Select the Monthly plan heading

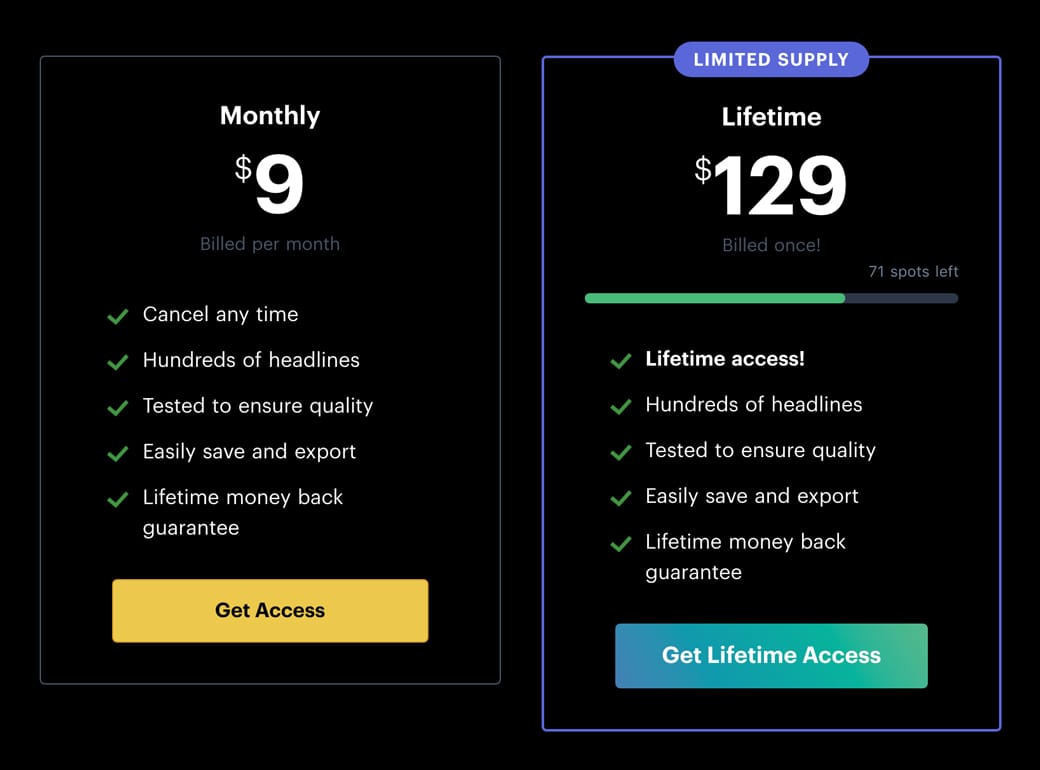(x=270, y=116)
